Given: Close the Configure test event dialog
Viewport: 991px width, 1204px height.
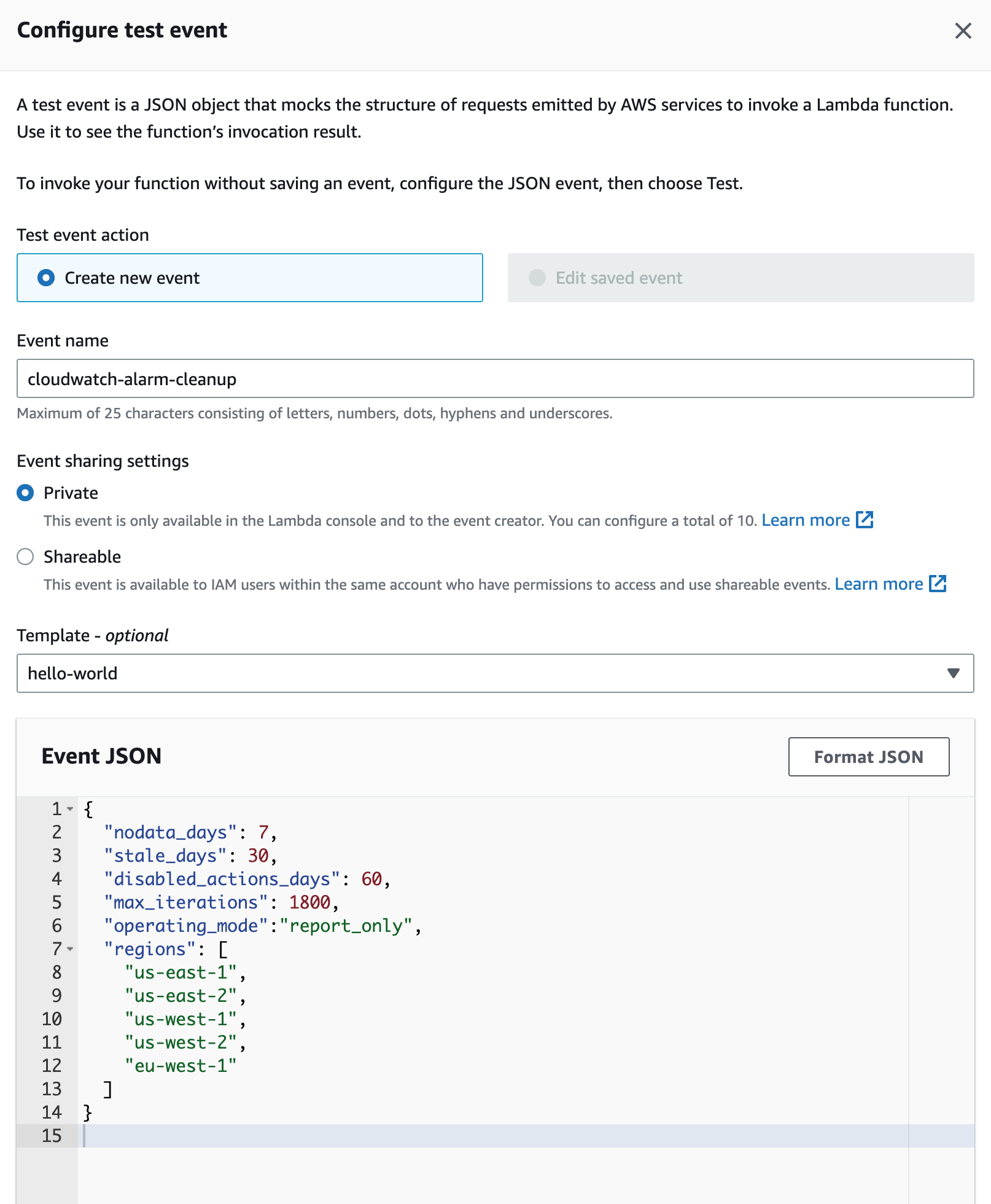Looking at the screenshot, I should [963, 31].
